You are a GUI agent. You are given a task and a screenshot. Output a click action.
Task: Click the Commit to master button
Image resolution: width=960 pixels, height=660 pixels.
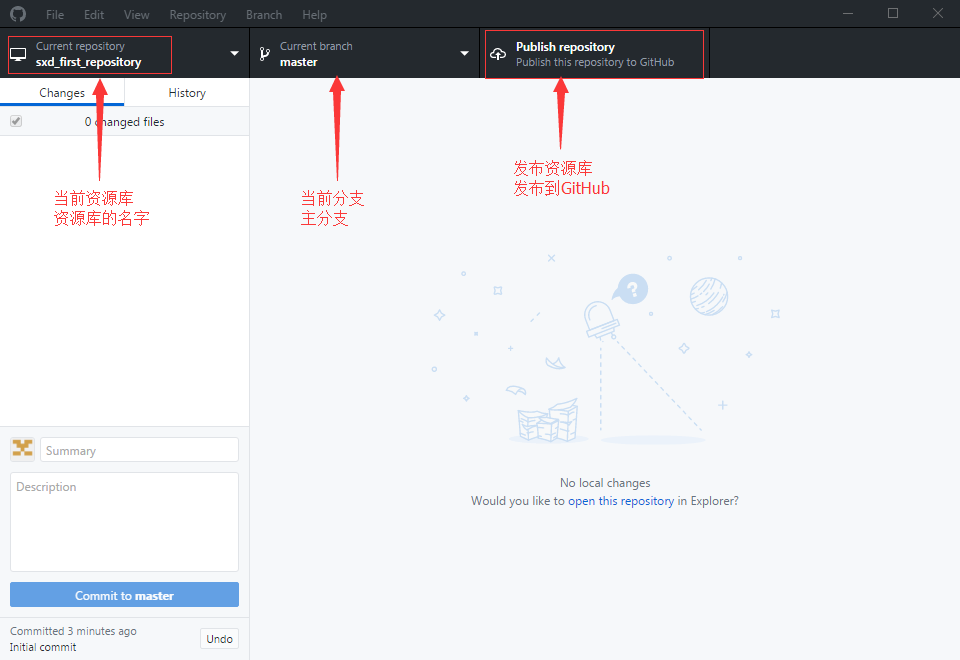[124, 595]
